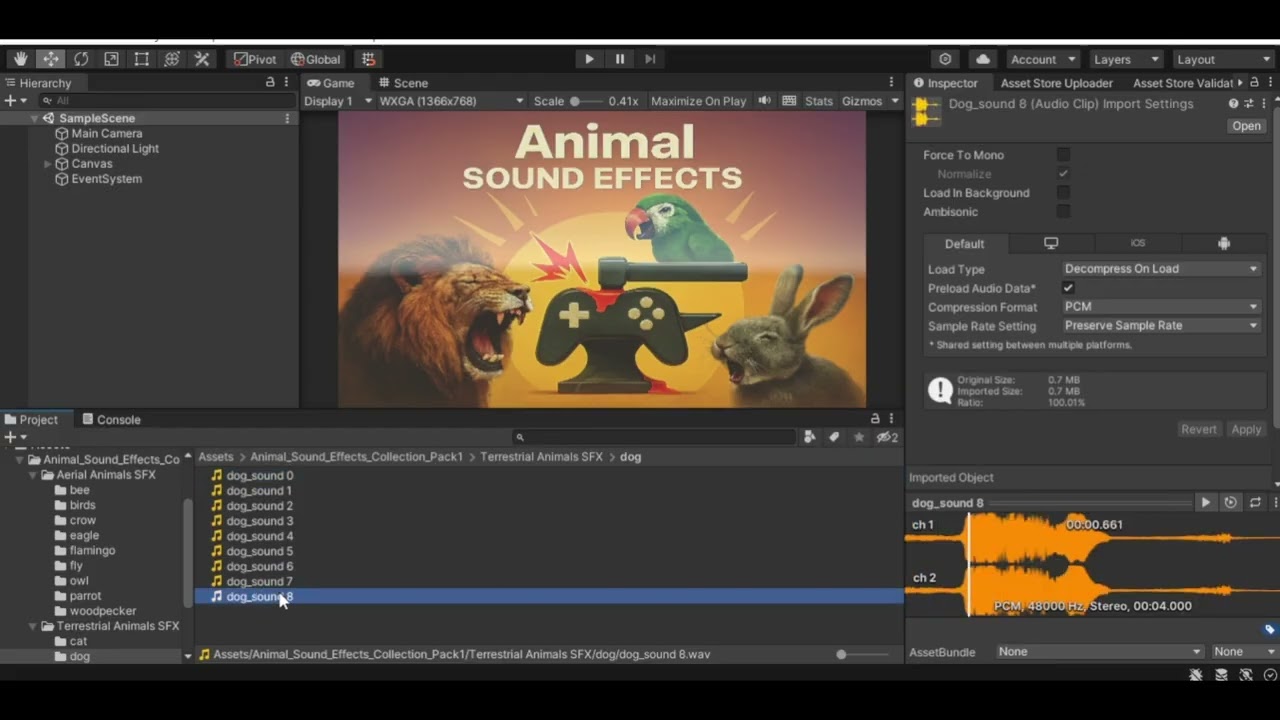This screenshot has height=720, width=1280.
Task: Open Load Type dropdown
Action: click(x=1161, y=269)
